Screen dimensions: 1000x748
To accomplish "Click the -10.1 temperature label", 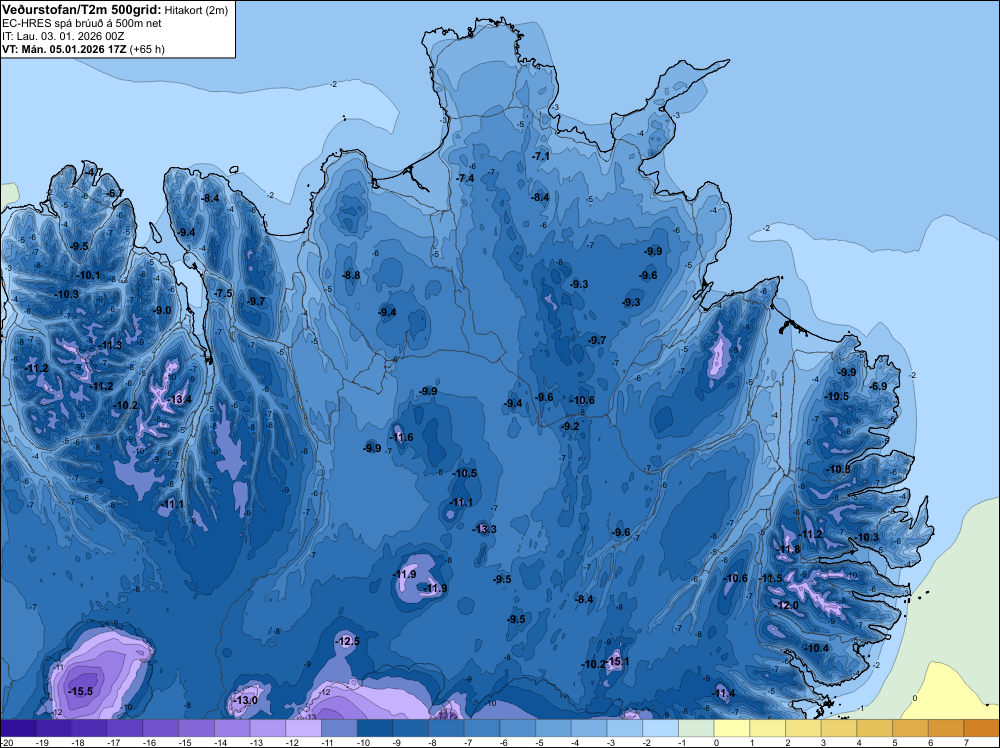I will (88, 275).
